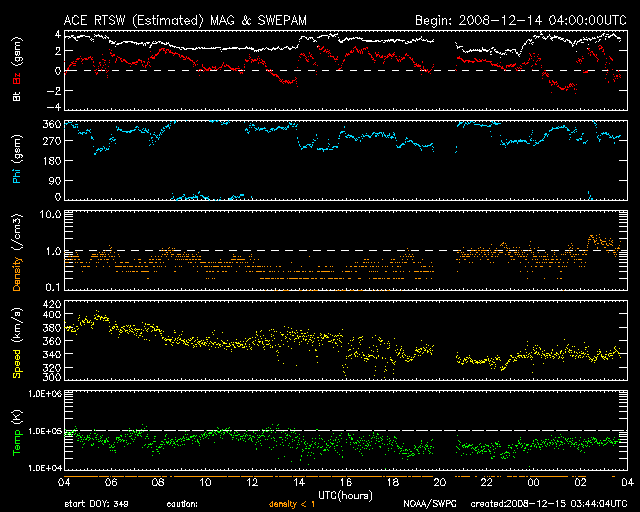This screenshot has height=512, width=640.
Task: Click the '14' hour tick label
Action: click(x=299, y=483)
